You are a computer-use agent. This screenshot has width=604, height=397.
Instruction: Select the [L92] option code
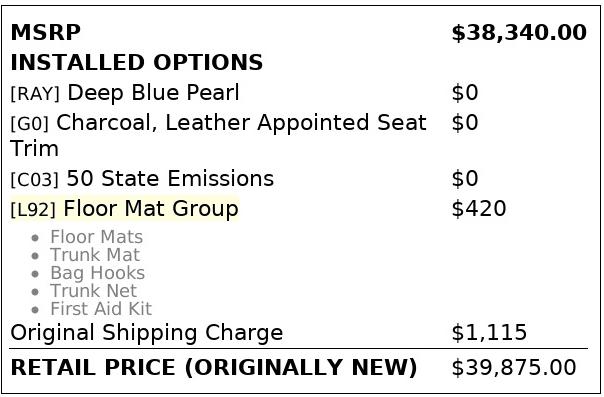click(x=33, y=210)
